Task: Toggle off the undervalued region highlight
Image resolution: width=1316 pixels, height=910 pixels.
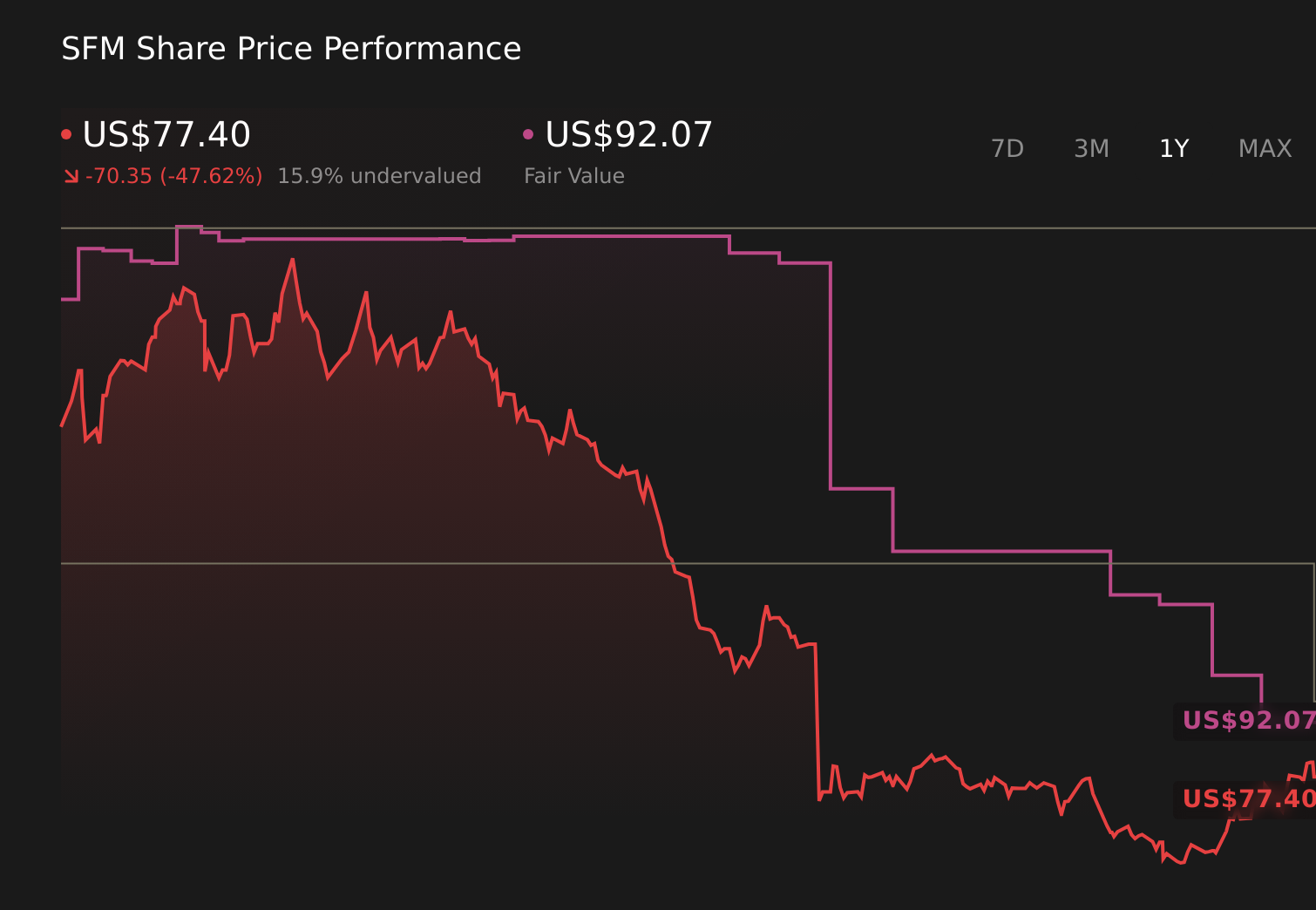Action: pos(379,175)
